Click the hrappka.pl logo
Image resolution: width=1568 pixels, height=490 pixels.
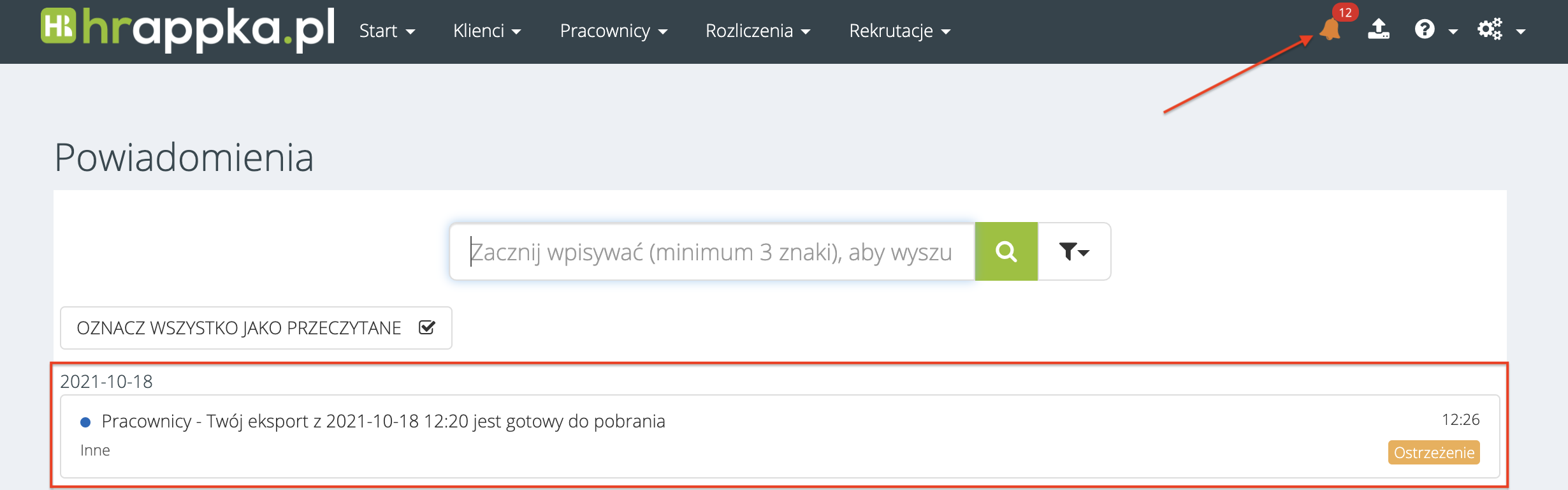click(188, 29)
